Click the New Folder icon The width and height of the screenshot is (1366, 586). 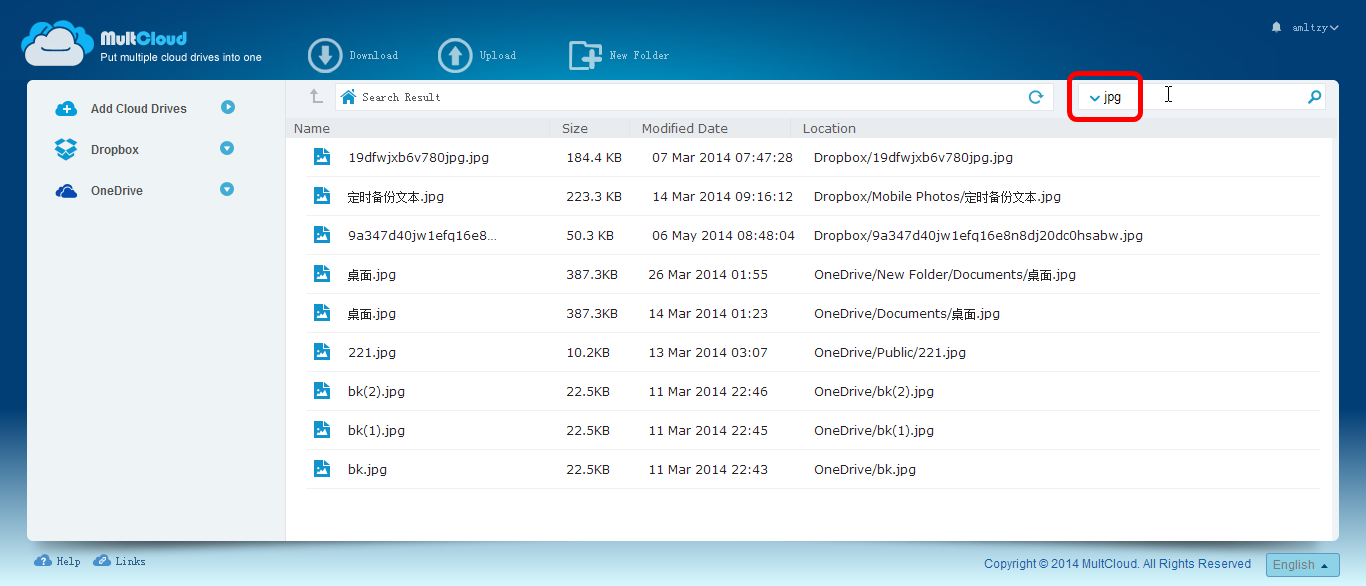coord(585,56)
